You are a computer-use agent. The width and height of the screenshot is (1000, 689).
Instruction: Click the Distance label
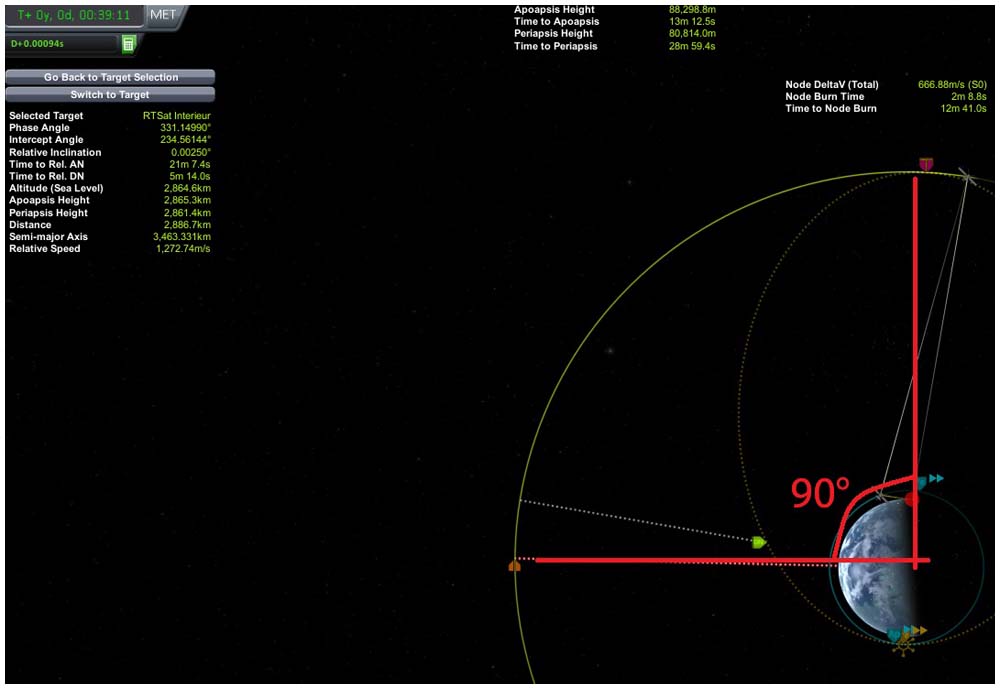tap(30, 225)
